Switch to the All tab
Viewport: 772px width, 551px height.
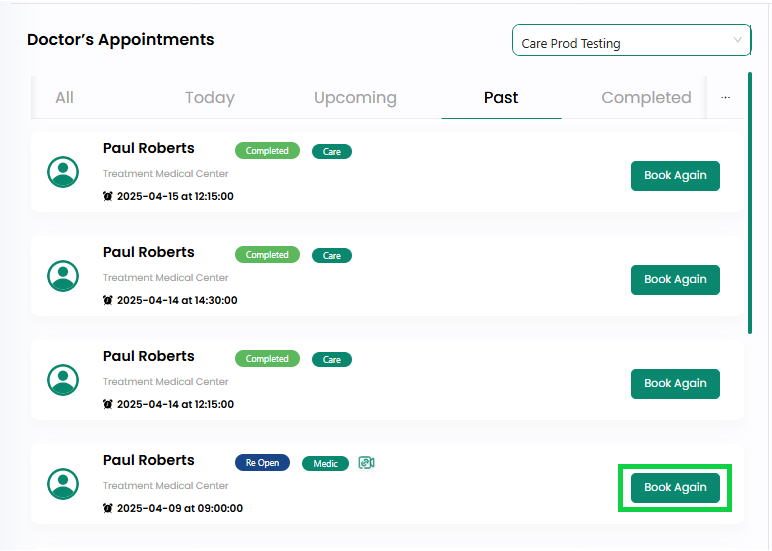coord(64,97)
